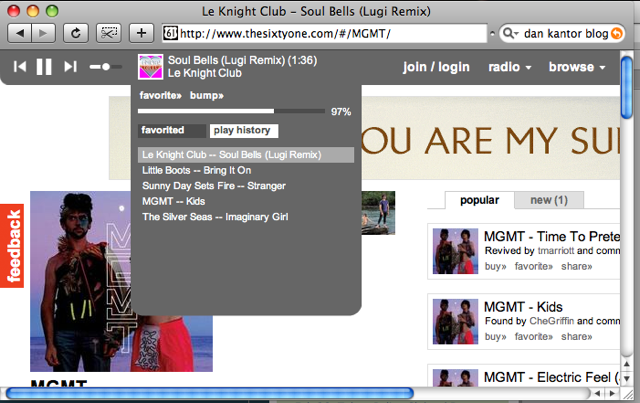Image resolution: width=640 pixels, height=403 pixels.
Task: Click Le Knight Club artist name in player
Action: (x=205, y=73)
